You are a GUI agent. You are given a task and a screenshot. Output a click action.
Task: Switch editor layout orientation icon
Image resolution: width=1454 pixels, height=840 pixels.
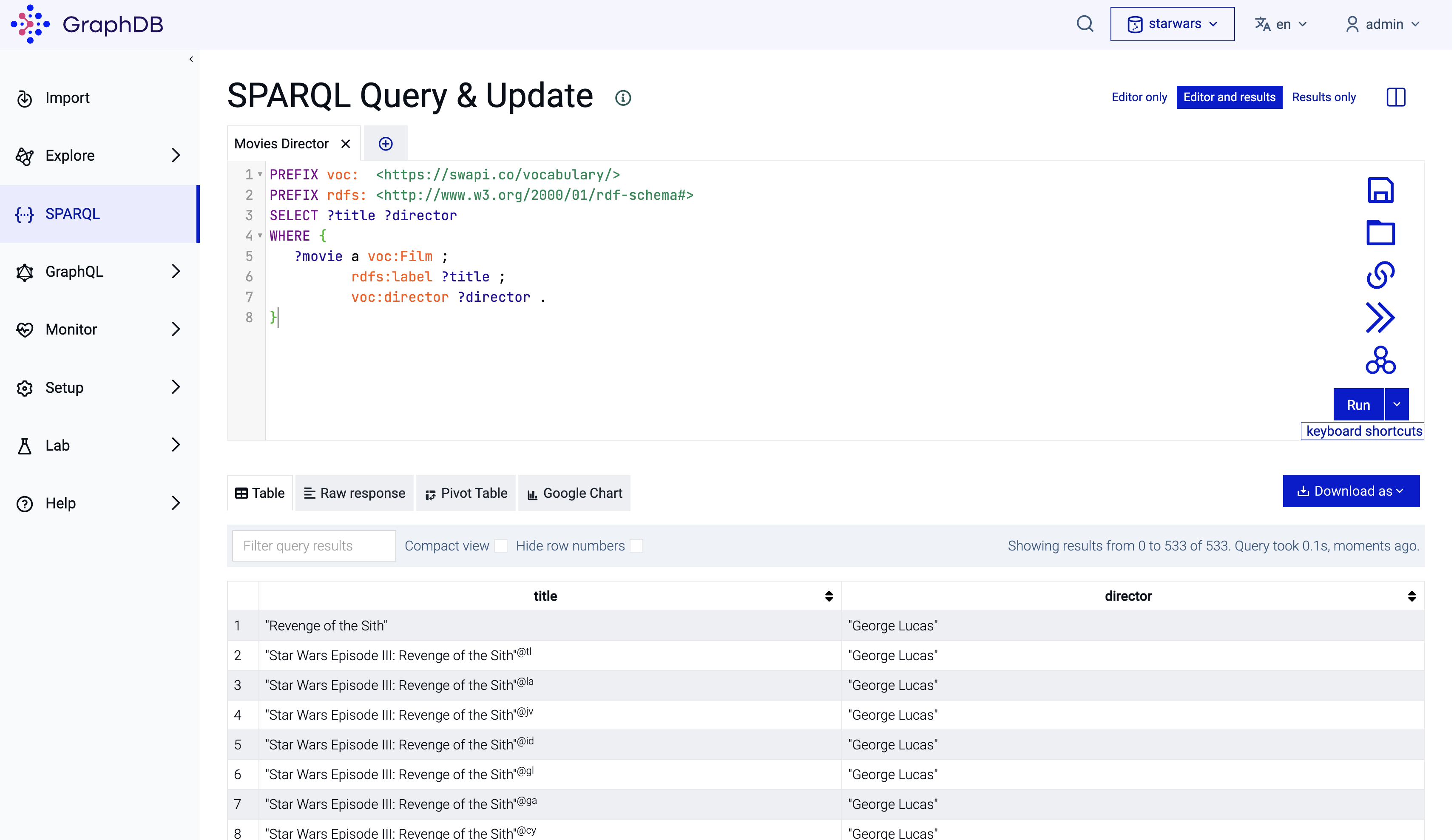1397,97
